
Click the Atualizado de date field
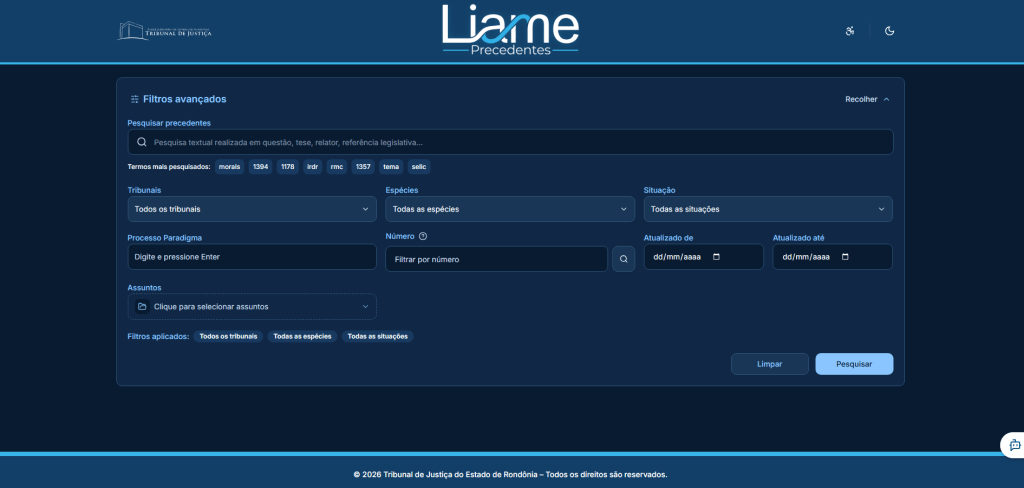click(703, 257)
